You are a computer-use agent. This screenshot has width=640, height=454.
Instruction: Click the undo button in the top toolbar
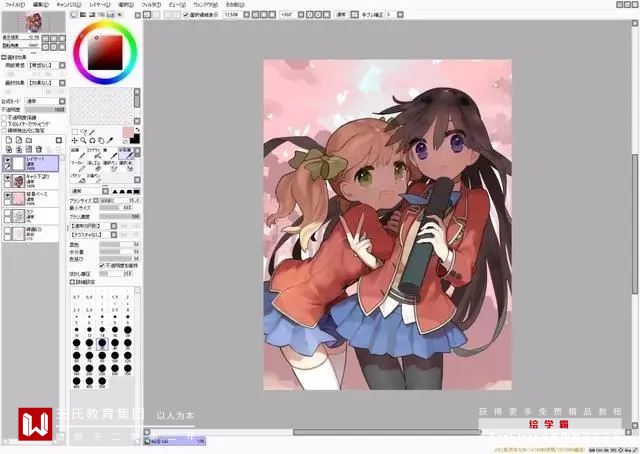coord(147,15)
